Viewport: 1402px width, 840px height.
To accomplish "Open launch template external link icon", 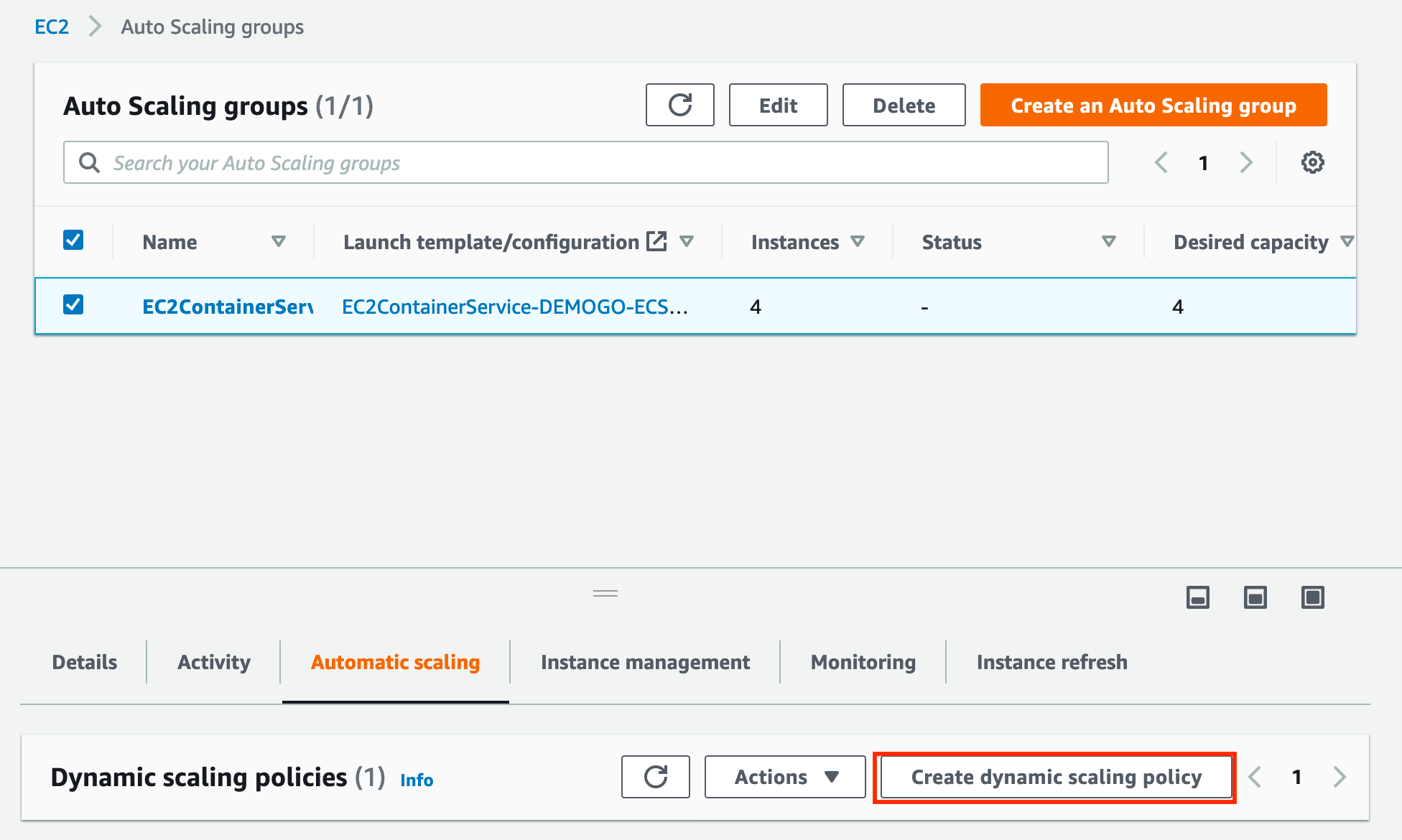I will tap(656, 241).
